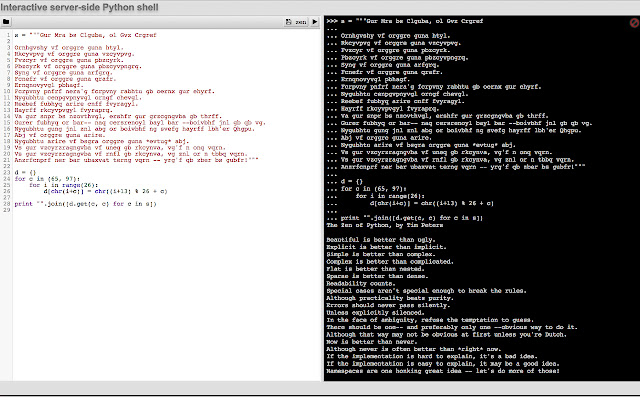This screenshot has height=400, width=640.
Task: Clear the console using the red stop icon
Action: click(634, 23)
